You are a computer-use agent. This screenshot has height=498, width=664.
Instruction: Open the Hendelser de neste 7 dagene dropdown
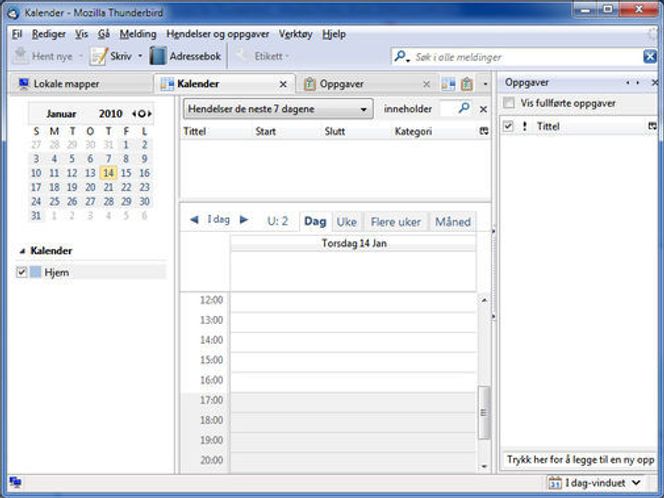point(278,109)
